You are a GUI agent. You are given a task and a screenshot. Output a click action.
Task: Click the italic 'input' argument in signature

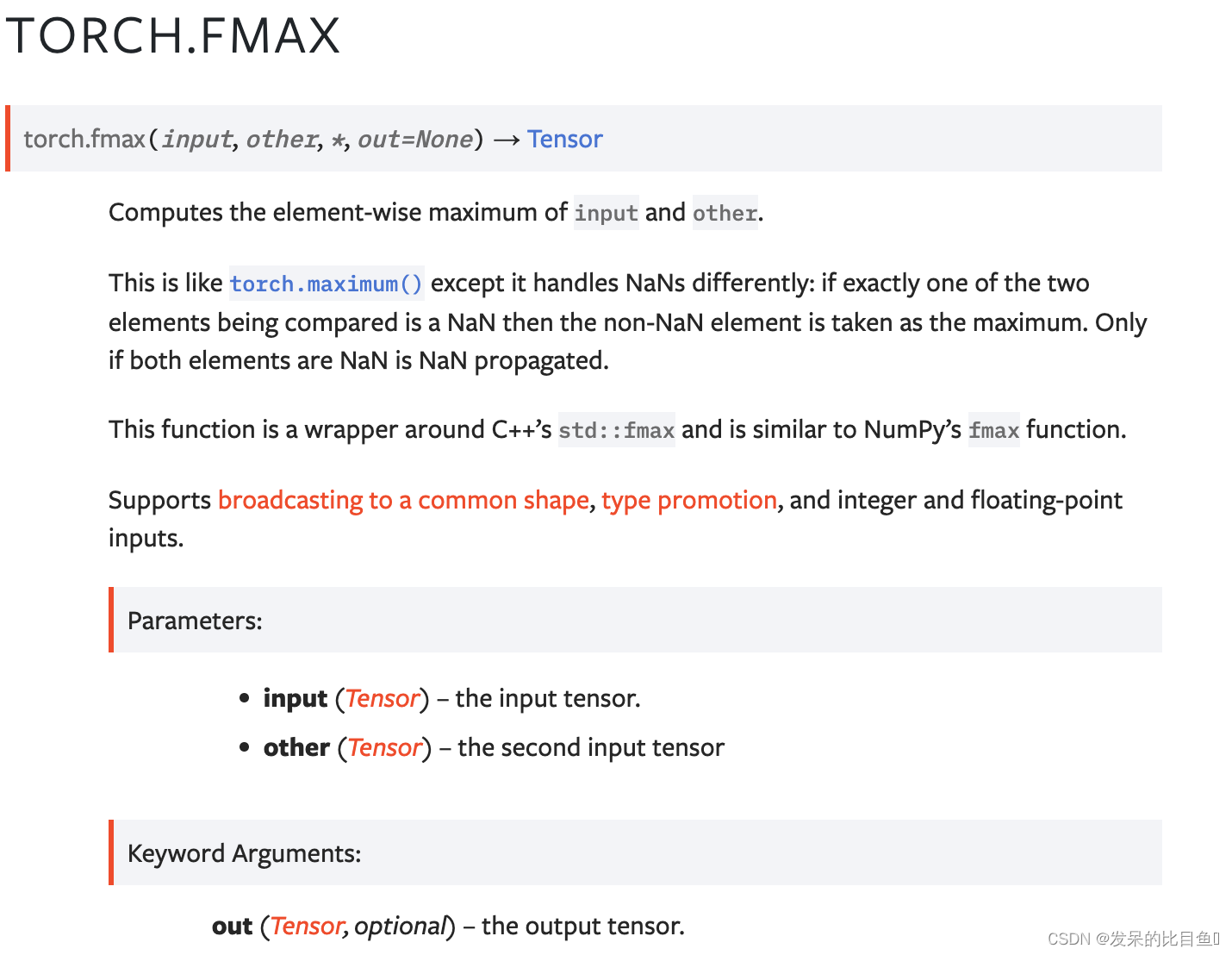point(196,139)
